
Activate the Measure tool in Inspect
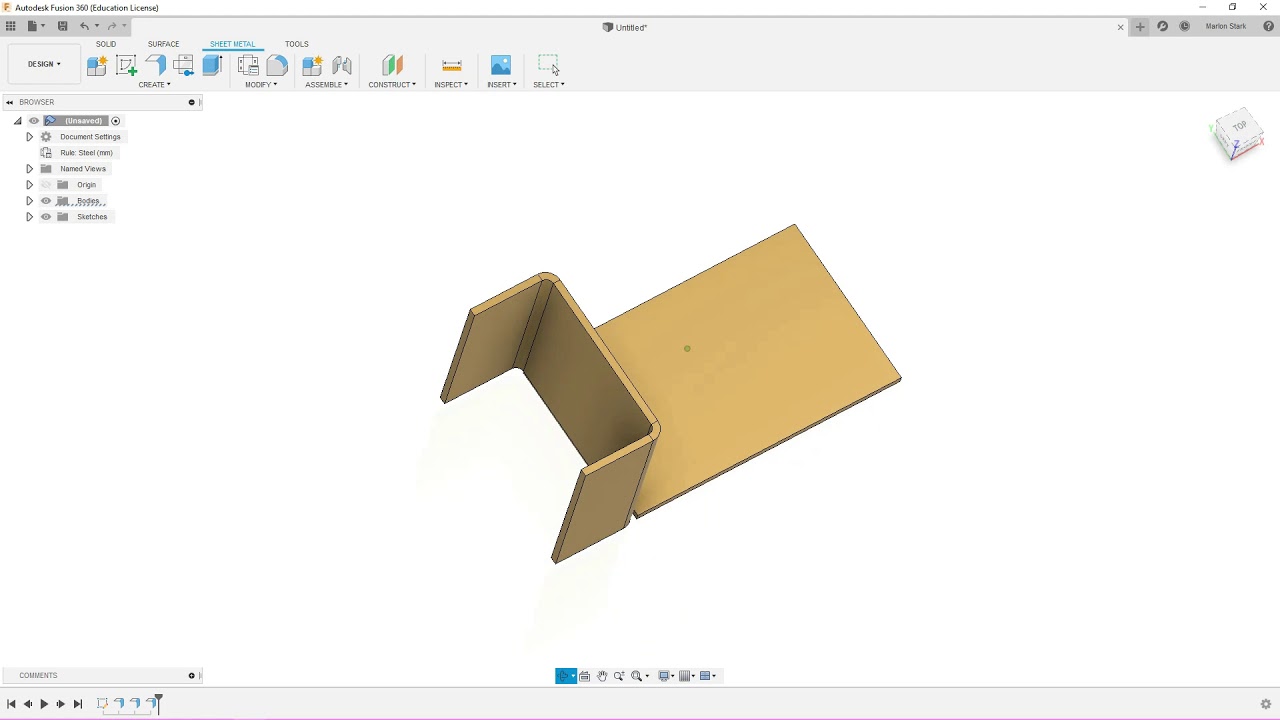point(451,65)
